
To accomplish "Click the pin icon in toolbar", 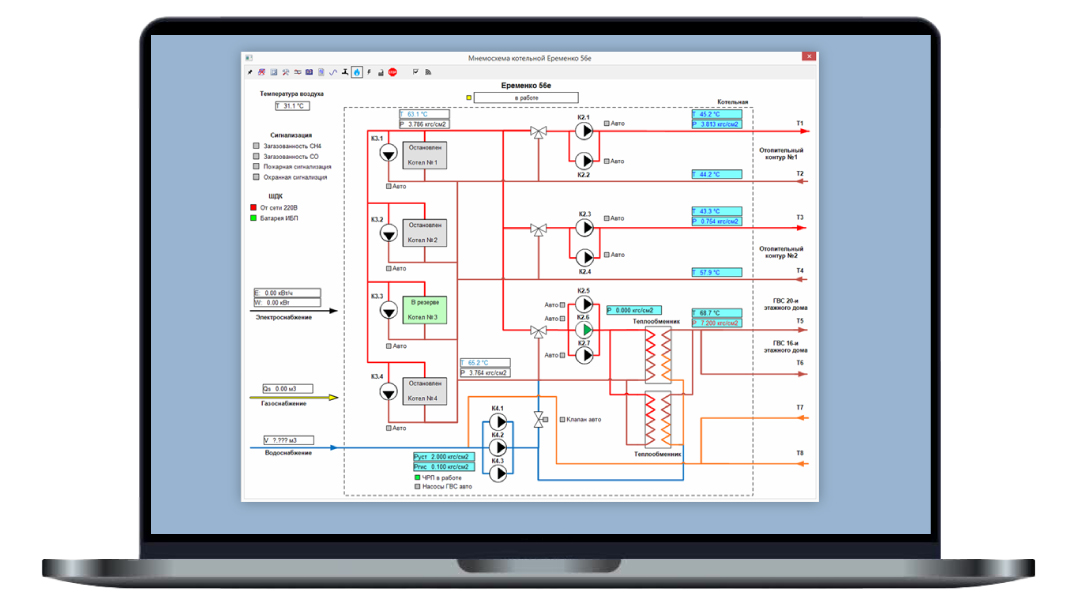I will pyautogui.click(x=250, y=72).
